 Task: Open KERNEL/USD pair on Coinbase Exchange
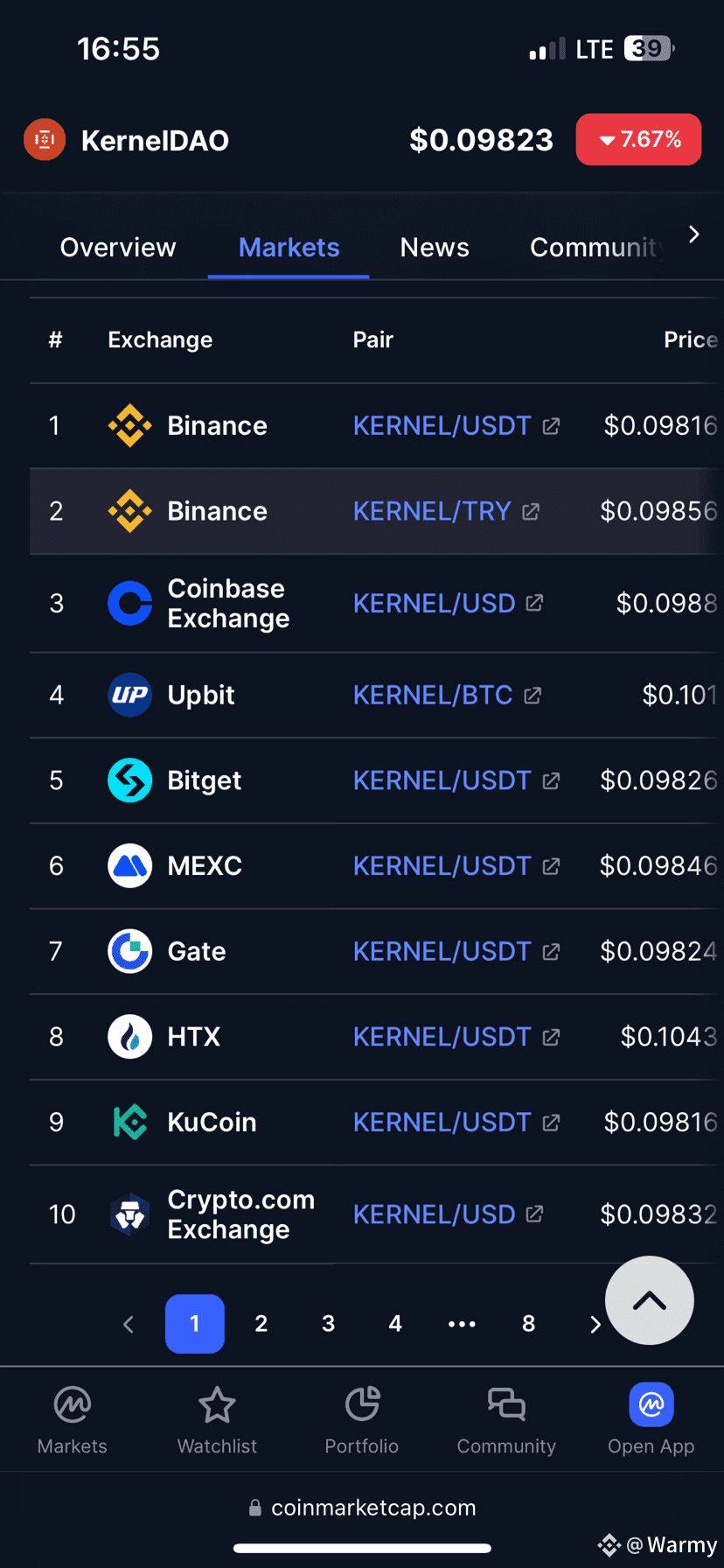click(x=434, y=603)
